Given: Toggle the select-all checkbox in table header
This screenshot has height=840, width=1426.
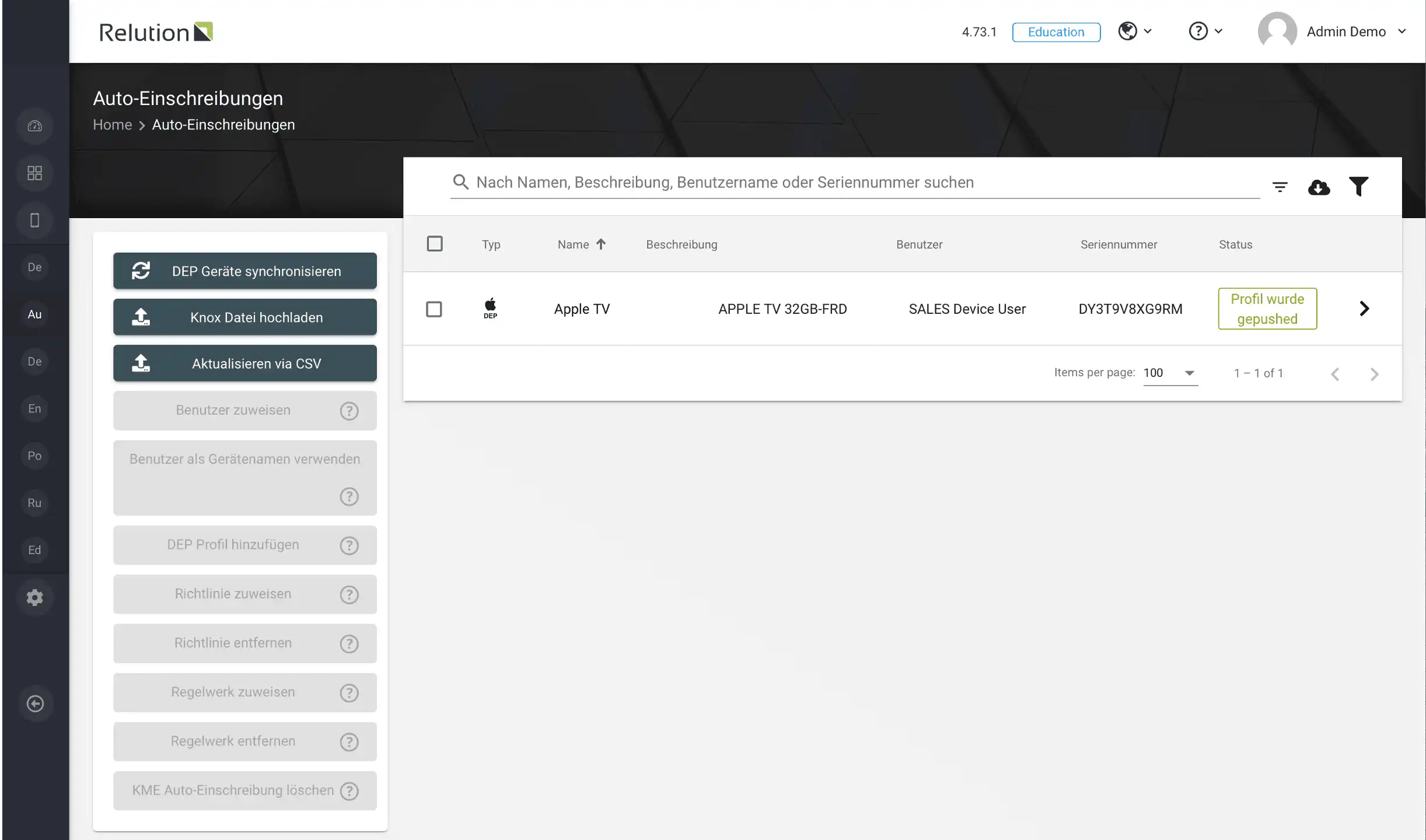Looking at the screenshot, I should pos(435,244).
